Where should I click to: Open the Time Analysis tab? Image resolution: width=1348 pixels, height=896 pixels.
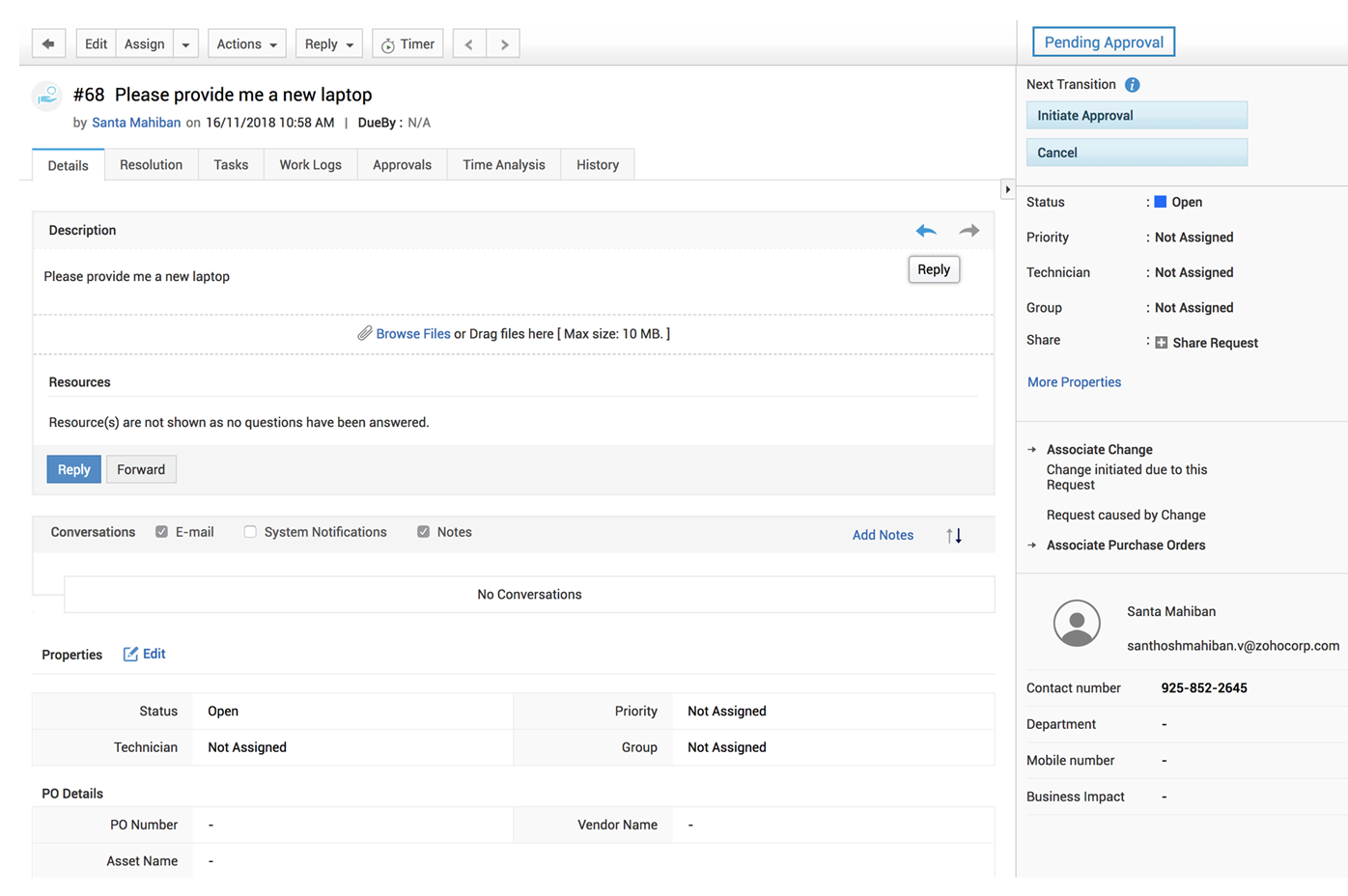503,165
